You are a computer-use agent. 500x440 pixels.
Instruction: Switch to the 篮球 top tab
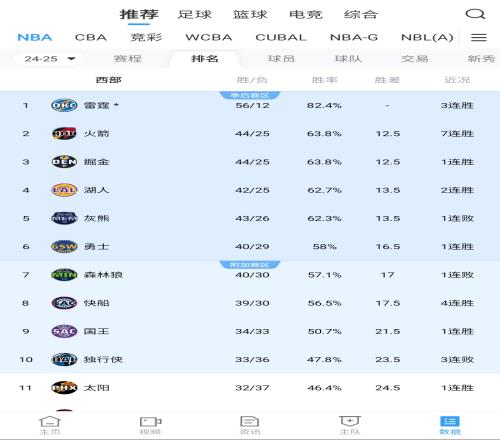[x=250, y=15]
